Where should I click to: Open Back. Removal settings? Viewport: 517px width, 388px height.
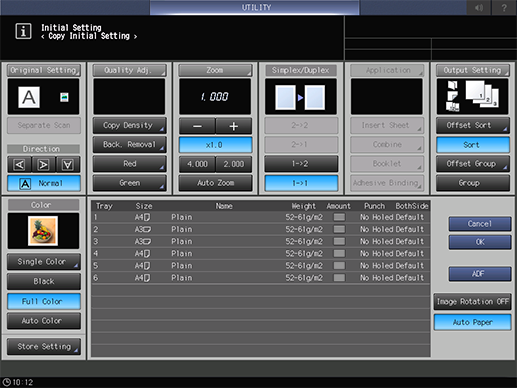point(129,144)
